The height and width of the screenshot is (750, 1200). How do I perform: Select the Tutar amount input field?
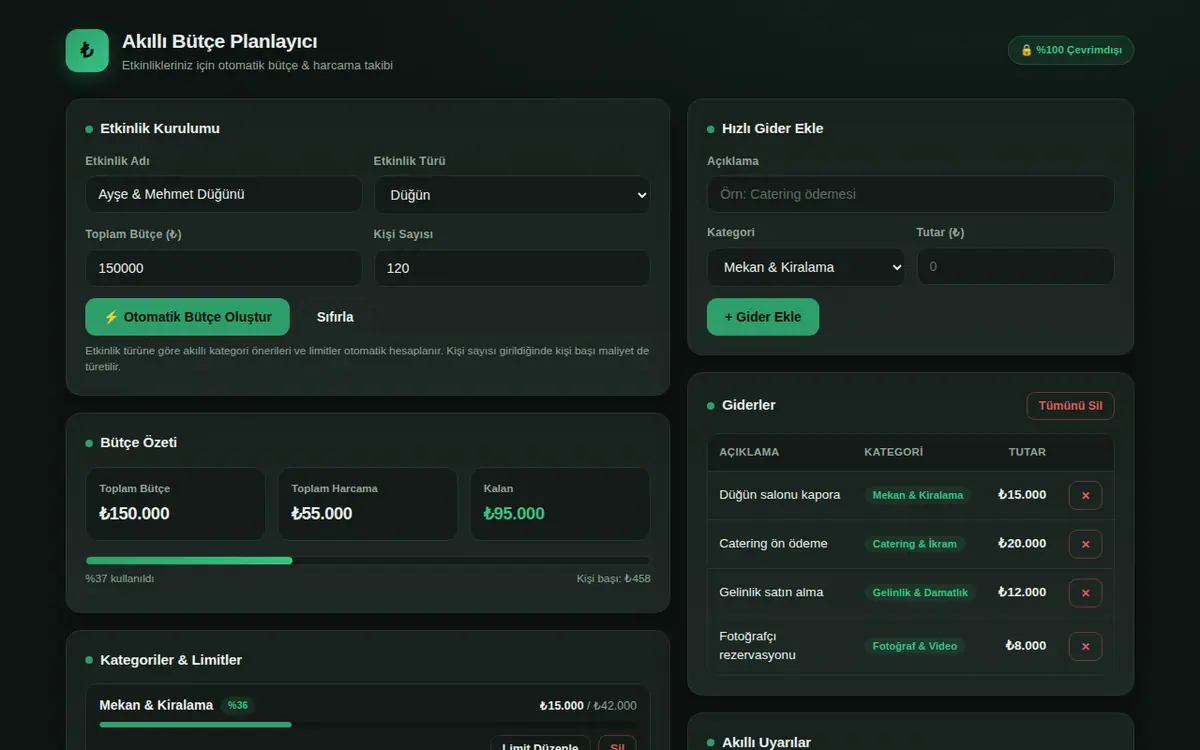pyautogui.click(x=1015, y=266)
